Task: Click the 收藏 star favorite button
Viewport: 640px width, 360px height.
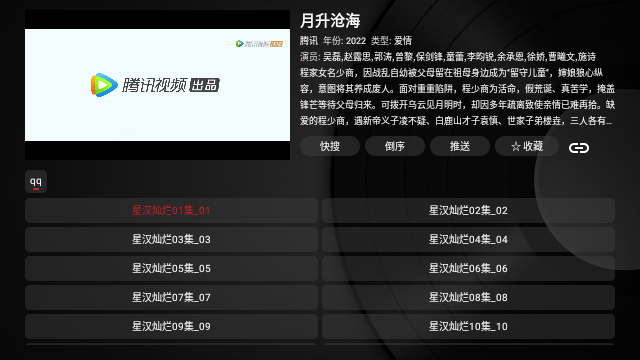Action: (x=527, y=146)
